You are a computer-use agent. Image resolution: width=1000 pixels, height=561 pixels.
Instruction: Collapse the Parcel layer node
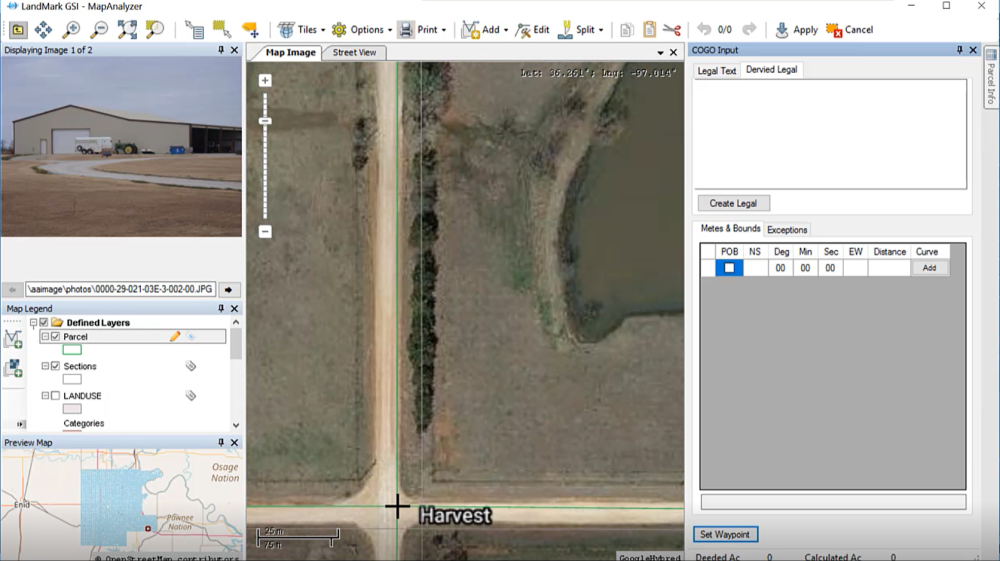click(x=45, y=336)
